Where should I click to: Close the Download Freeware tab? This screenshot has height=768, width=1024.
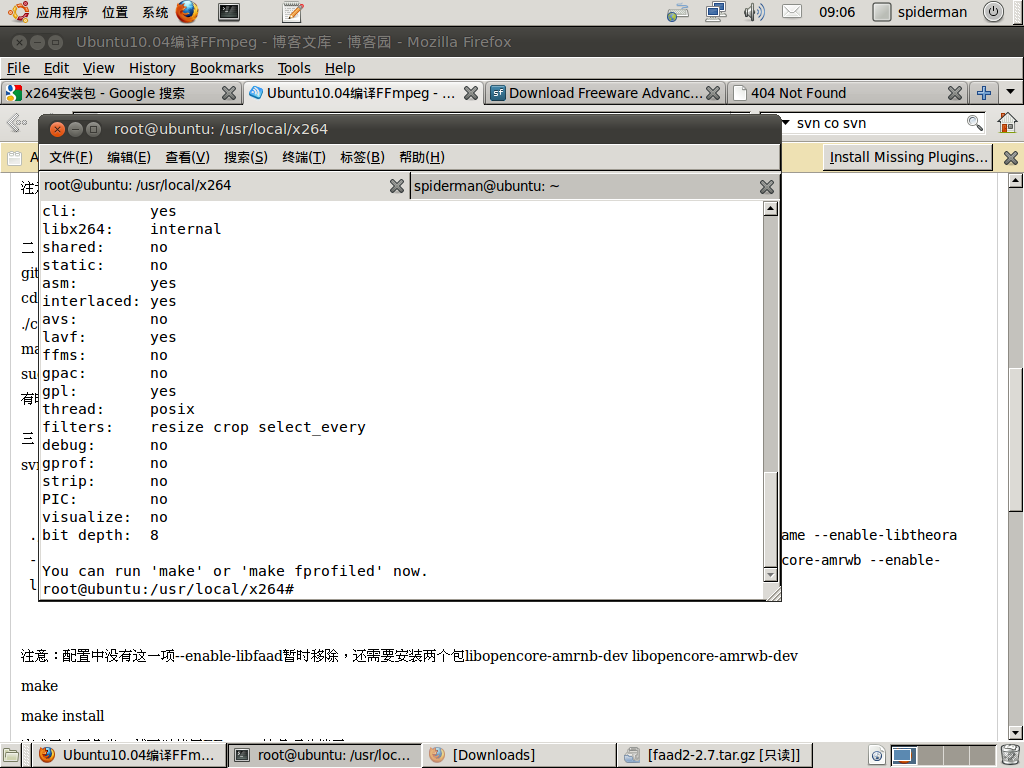click(x=713, y=93)
